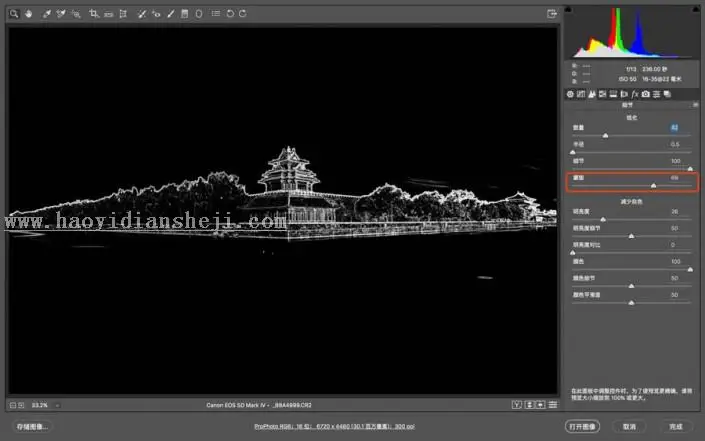Rotate image 90 degrees counterclockwise
Image resolution: width=705 pixels, height=441 pixels.
(230, 13)
